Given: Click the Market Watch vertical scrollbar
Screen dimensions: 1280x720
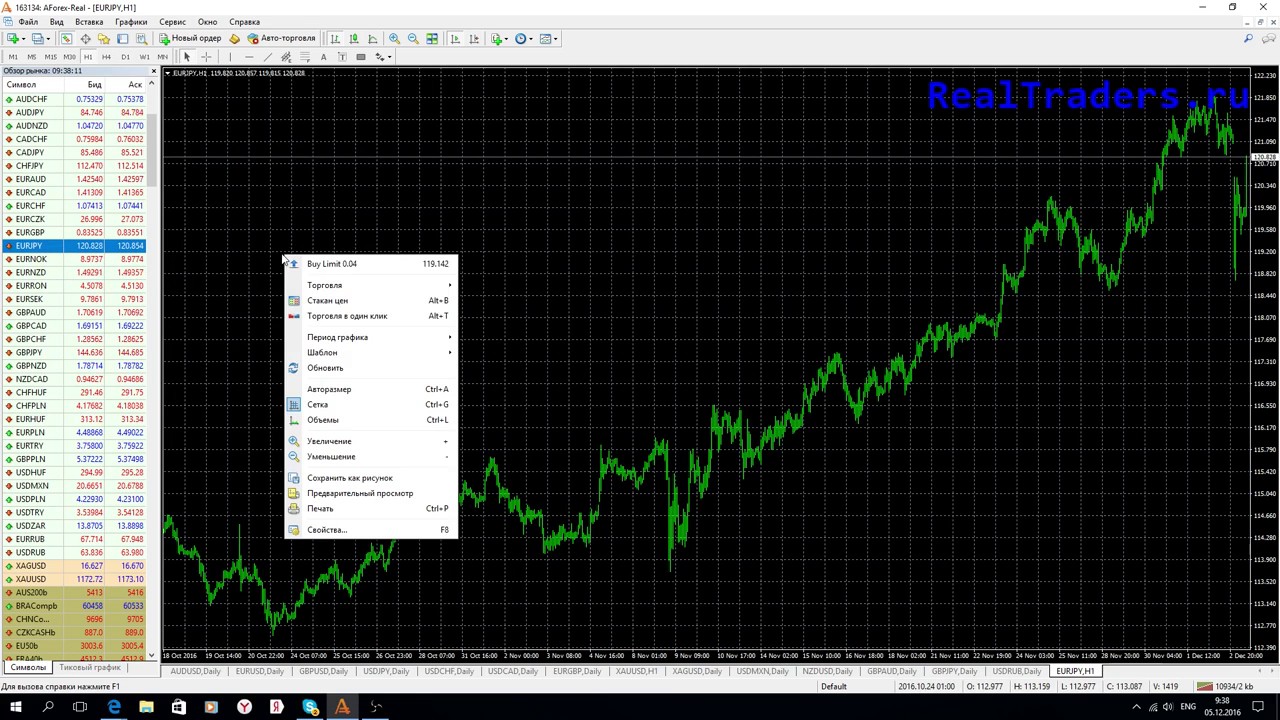Looking at the screenshot, I should [153, 370].
